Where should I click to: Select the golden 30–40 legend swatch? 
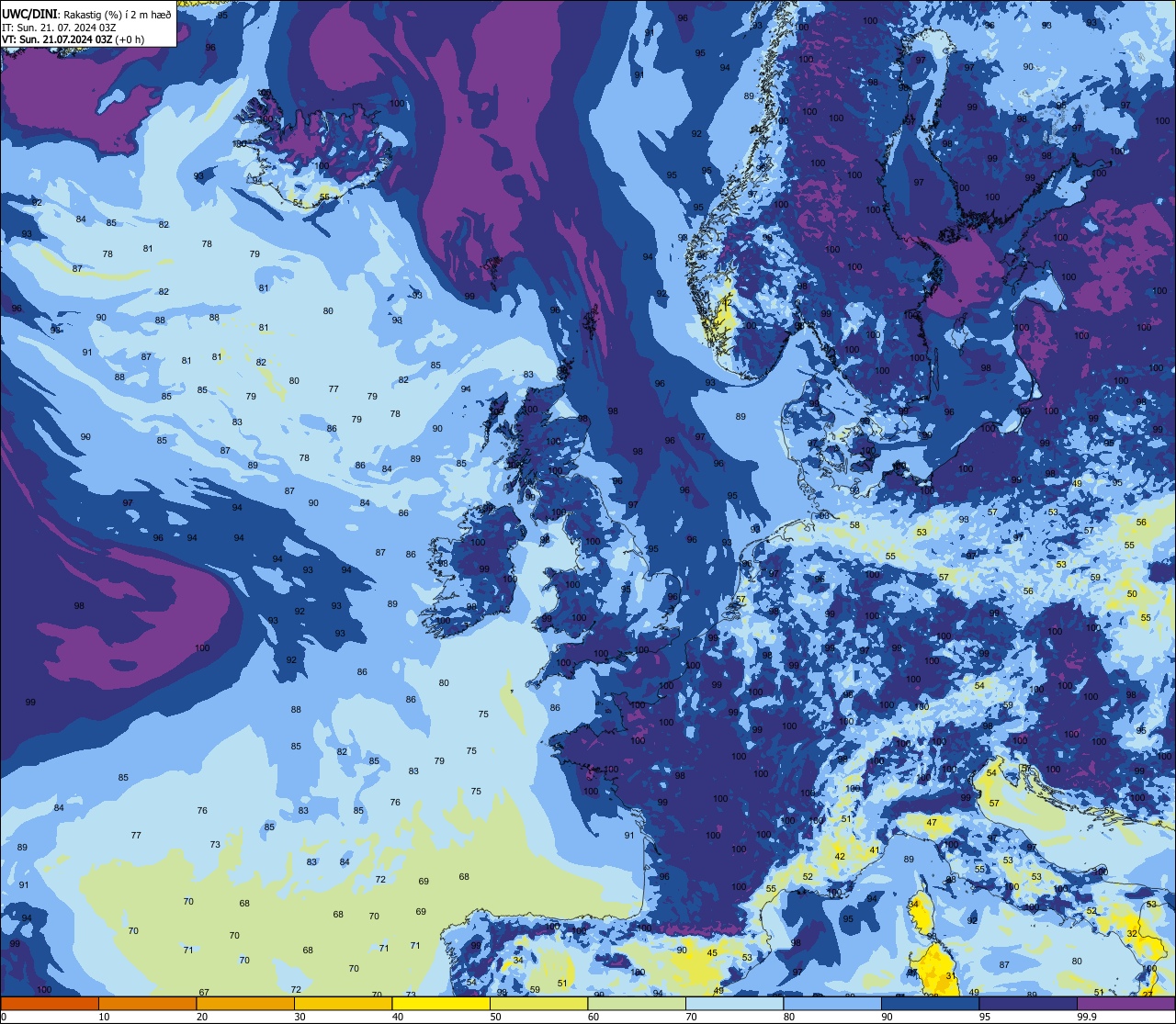[343, 1003]
